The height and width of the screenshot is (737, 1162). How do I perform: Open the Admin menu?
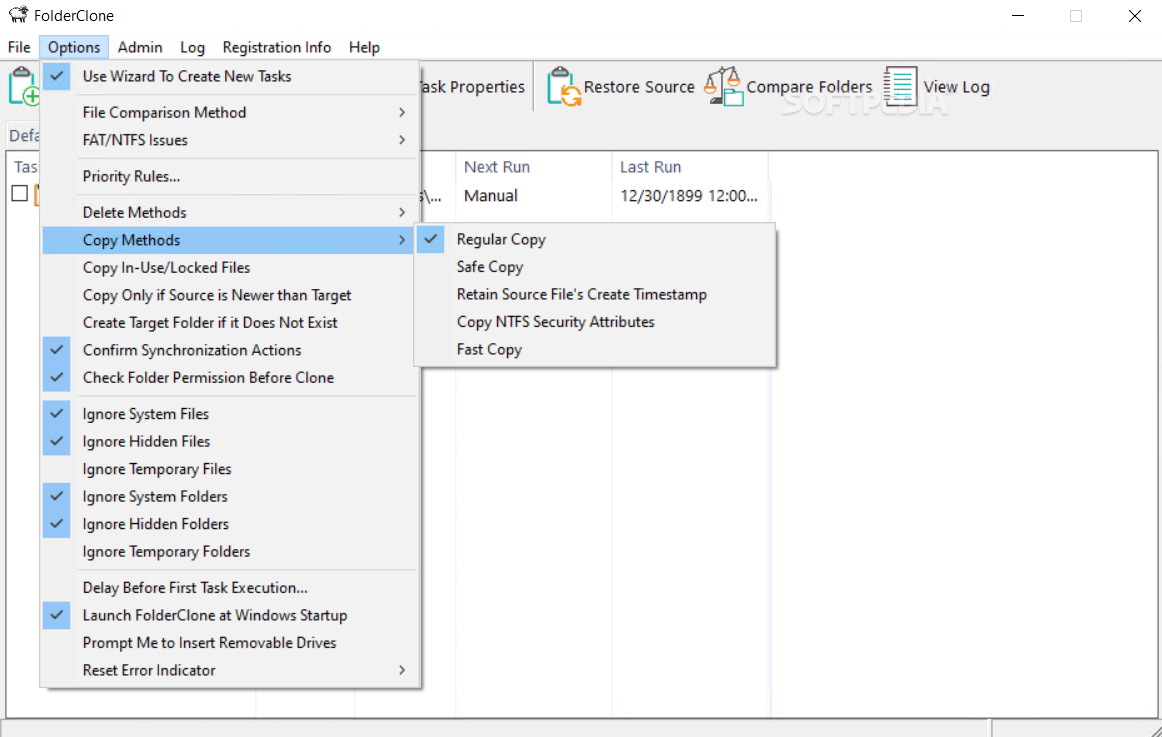[140, 47]
